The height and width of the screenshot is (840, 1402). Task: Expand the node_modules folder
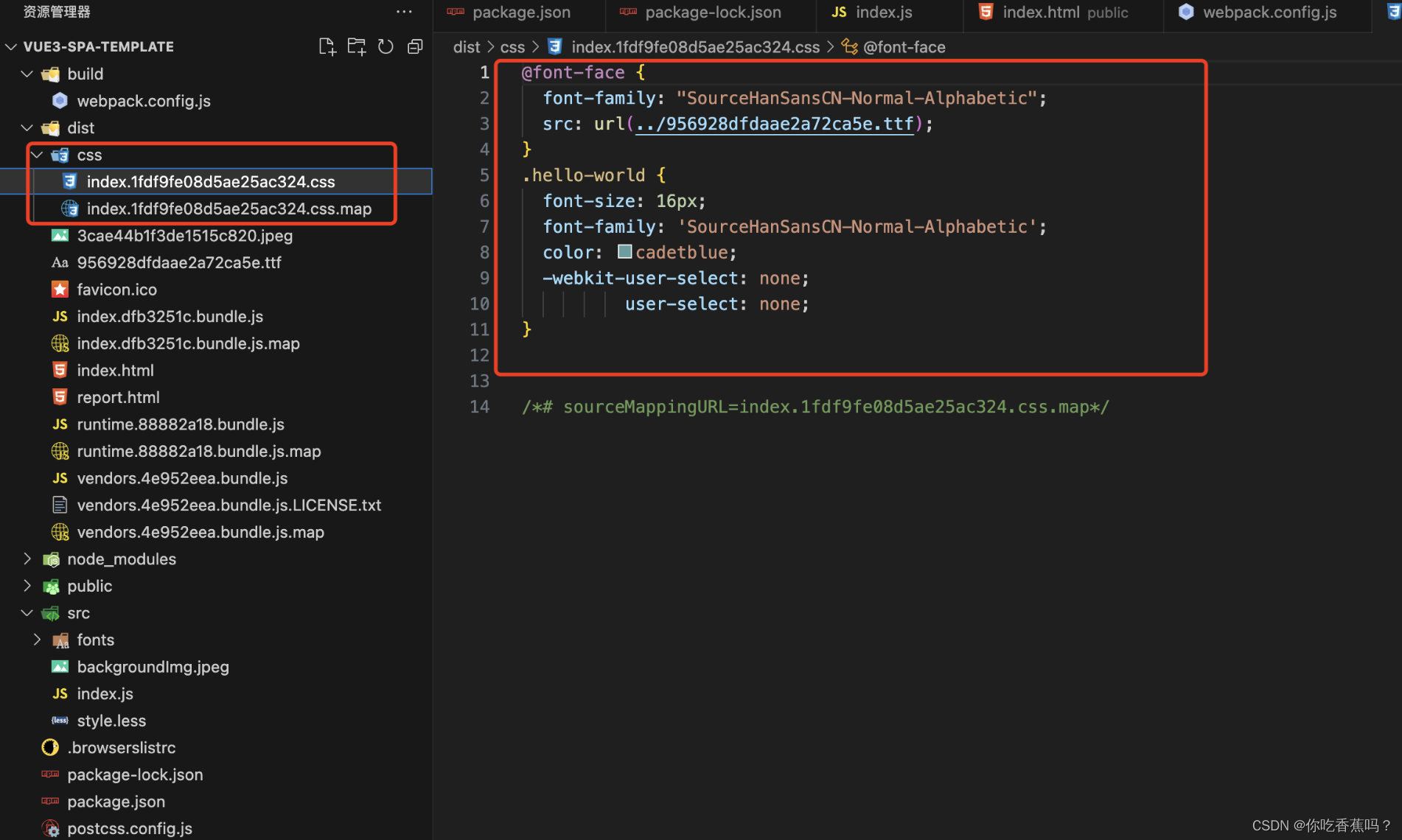pos(27,559)
